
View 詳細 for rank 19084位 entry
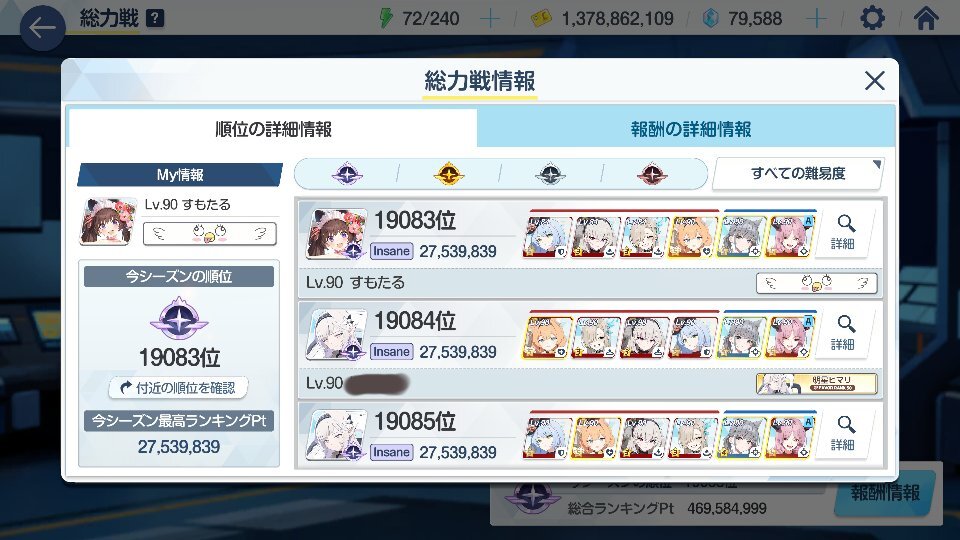tap(843, 334)
